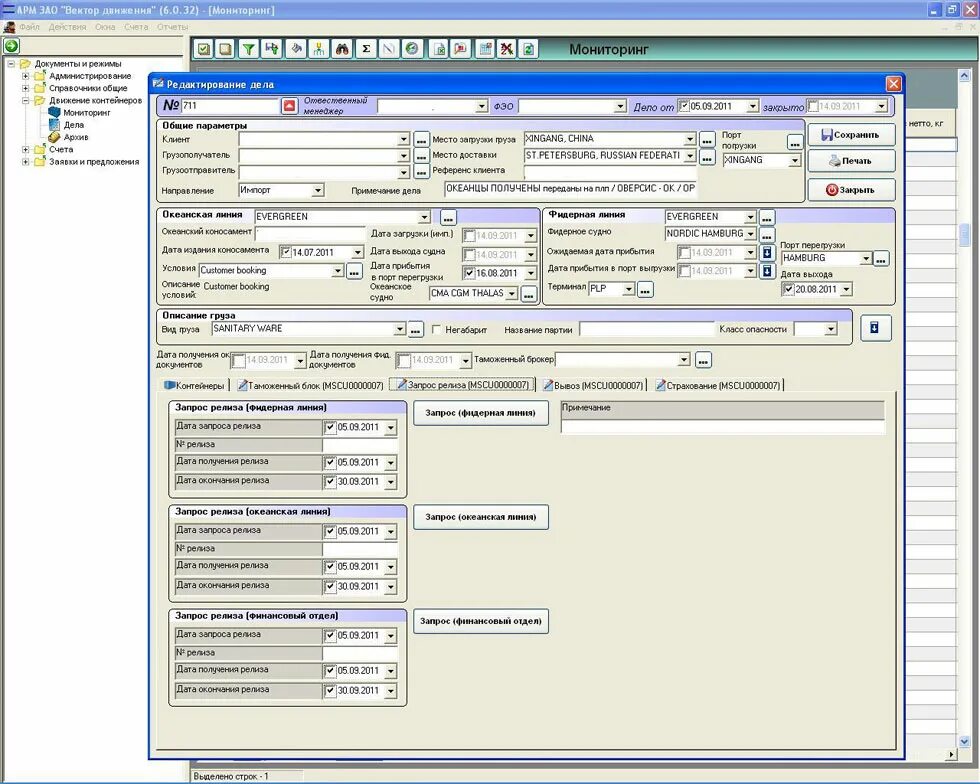Image resolution: width=980 pixels, height=784 pixels.
Task: Click ellipsis button next to Место загрузки груза
Action: point(707,139)
